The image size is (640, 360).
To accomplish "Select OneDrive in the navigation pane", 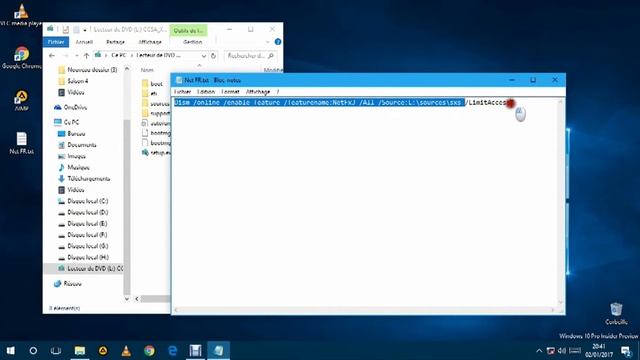I will coord(71,107).
